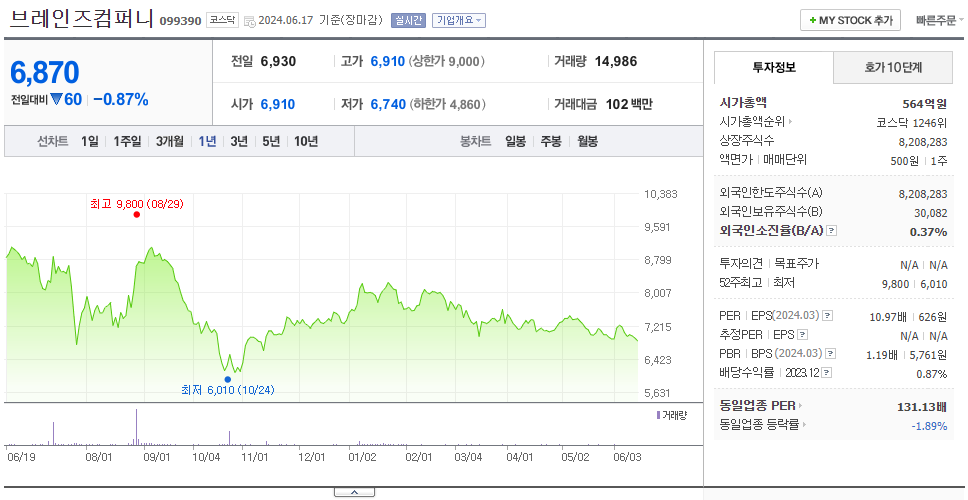The image size is (968, 500).
Task: Show the 주봉 candlestick chart
Action: 551,141
